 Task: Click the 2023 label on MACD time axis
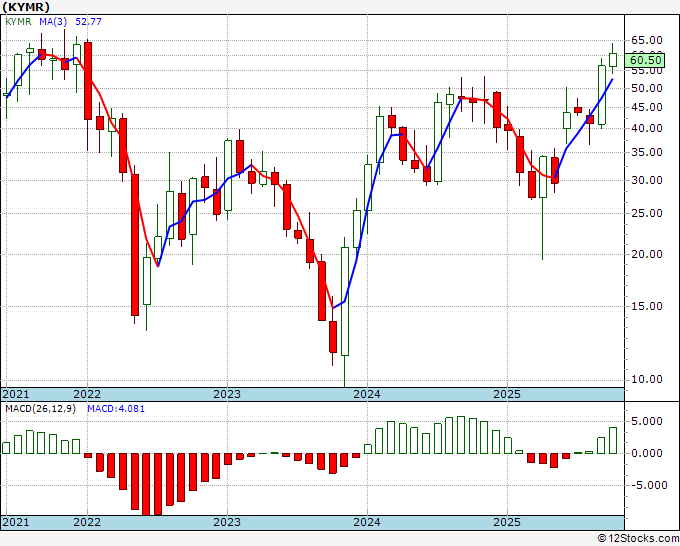pyautogui.click(x=227, y=522)
